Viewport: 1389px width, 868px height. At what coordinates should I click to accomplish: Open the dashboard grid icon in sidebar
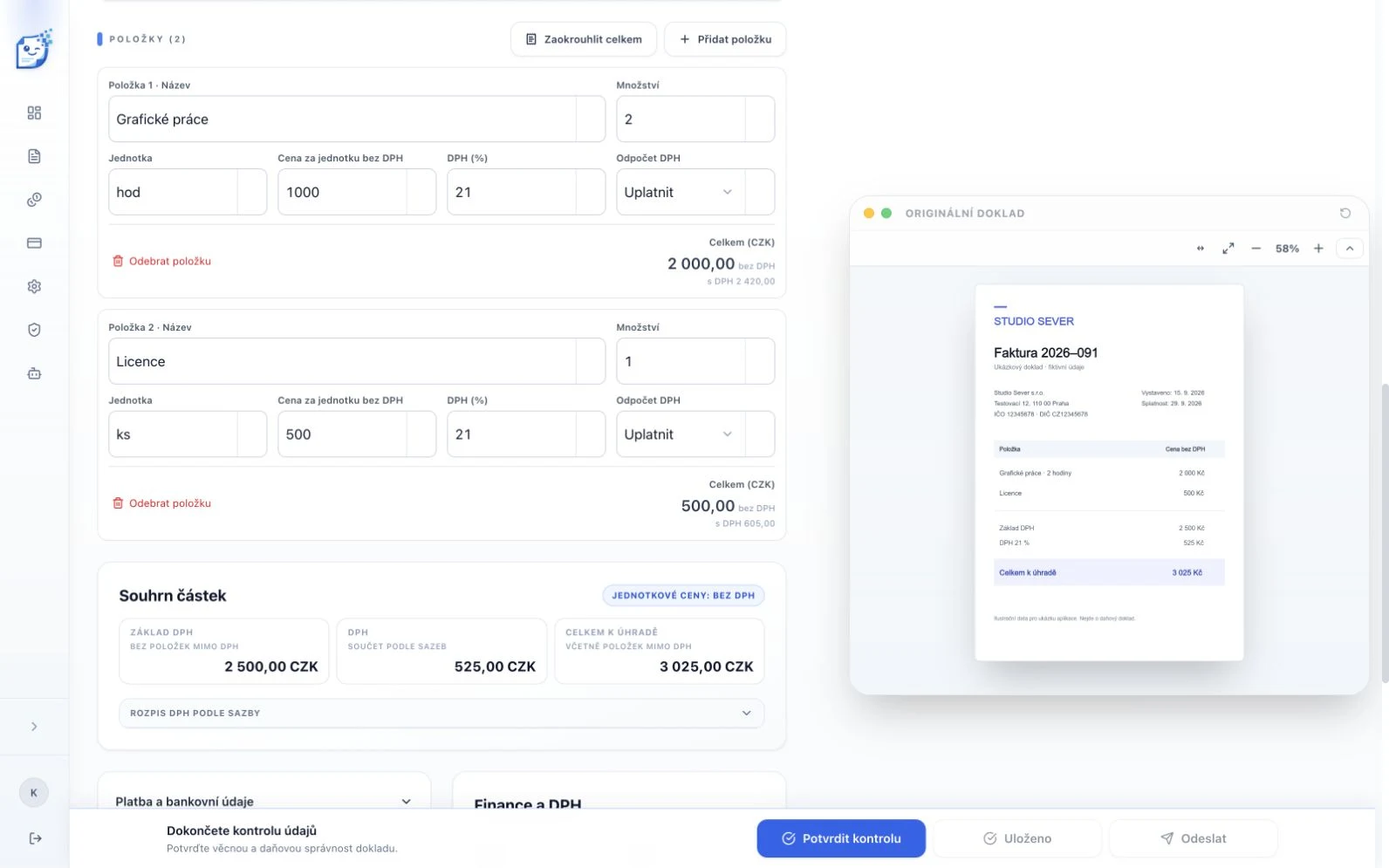34,113
